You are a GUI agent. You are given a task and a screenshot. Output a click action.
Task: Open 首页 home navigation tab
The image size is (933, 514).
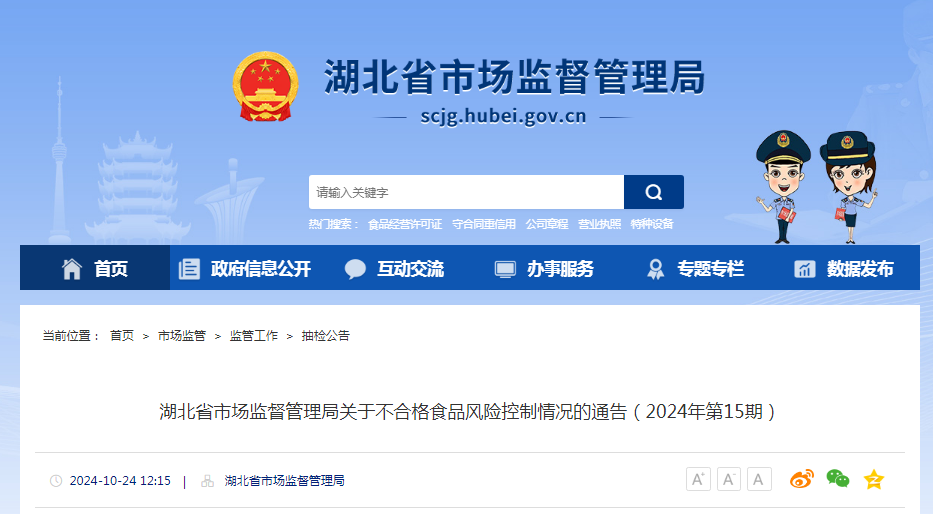95,268
